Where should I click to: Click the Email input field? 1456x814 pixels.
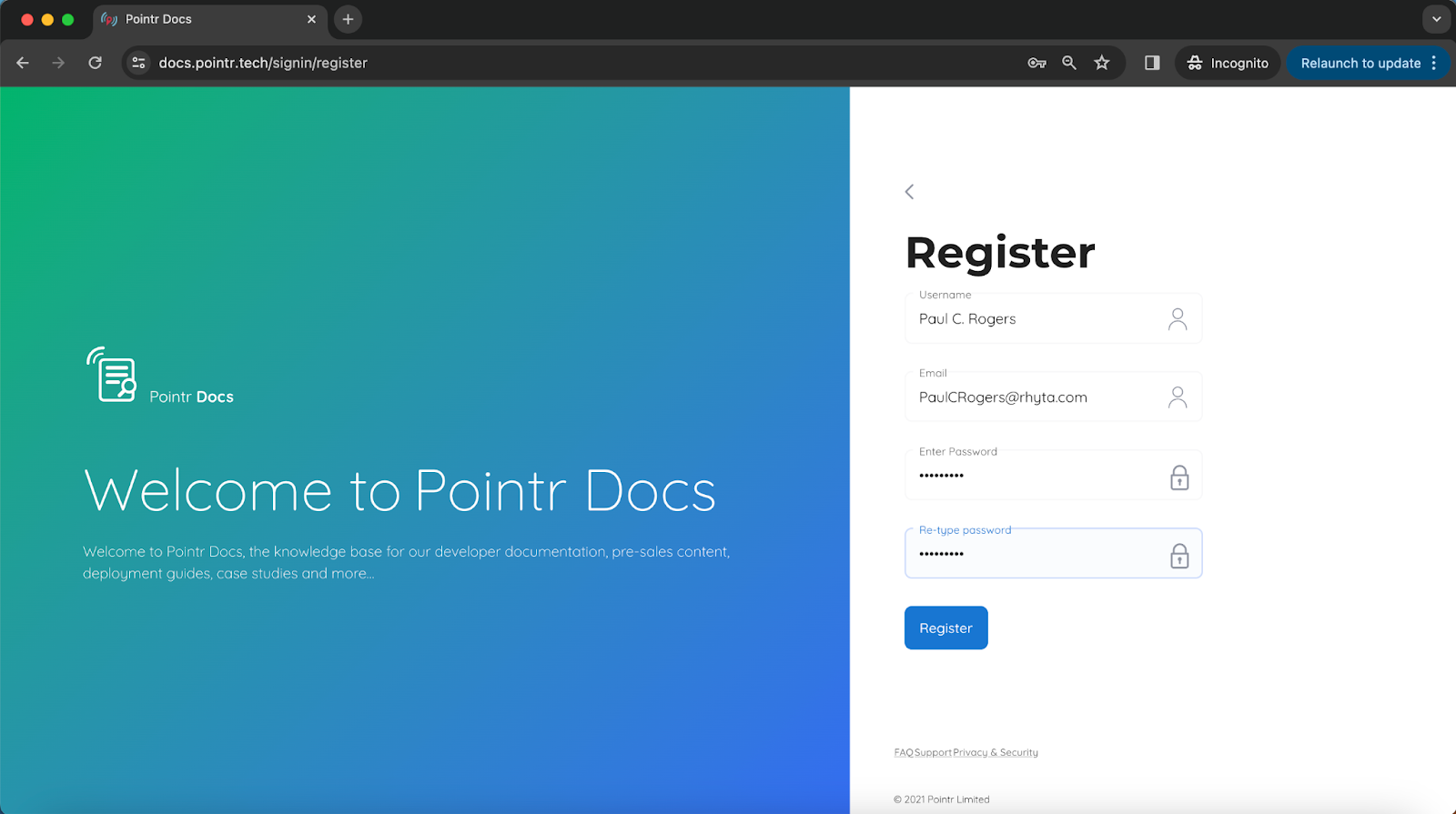1053,397
